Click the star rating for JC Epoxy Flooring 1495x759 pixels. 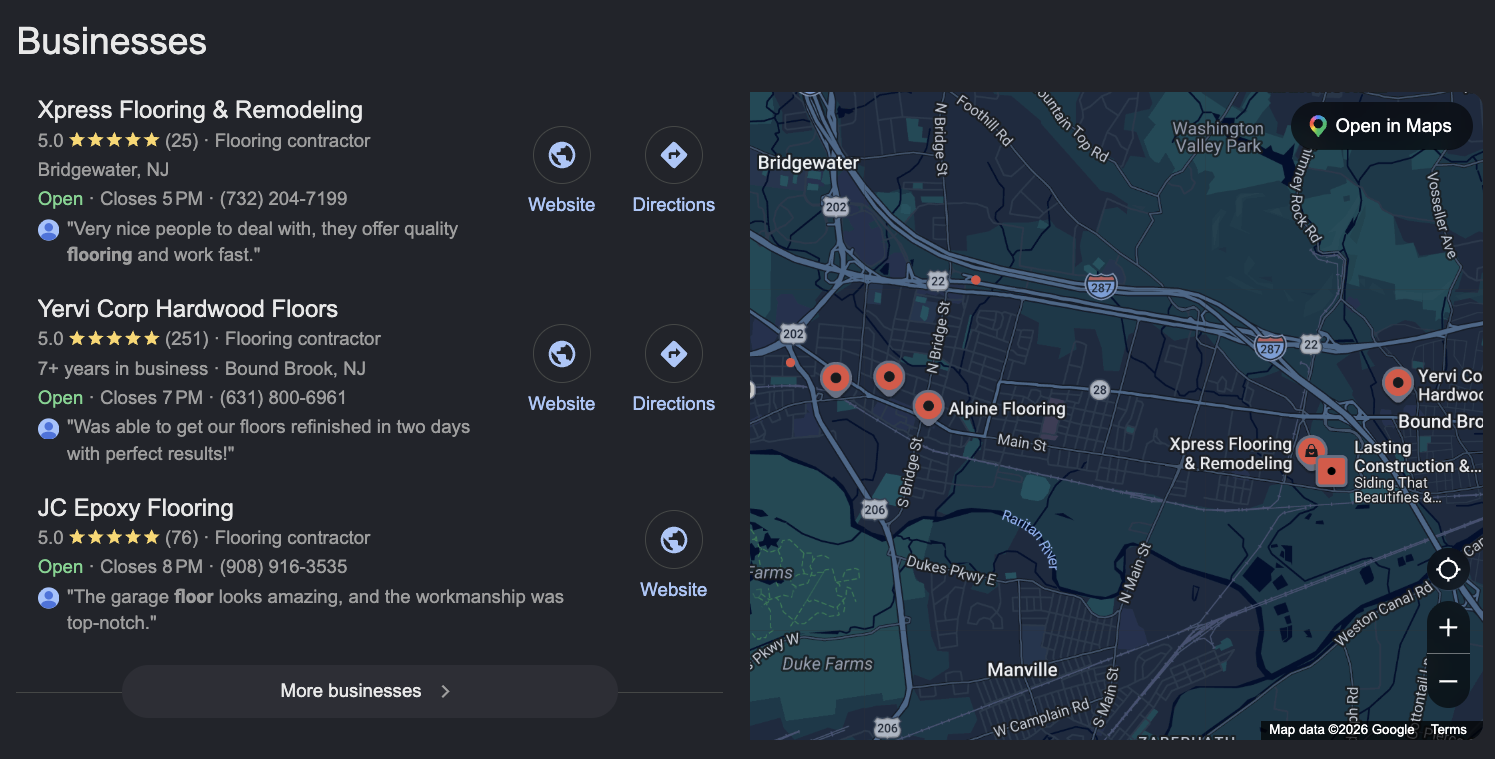tap(113, 538)
